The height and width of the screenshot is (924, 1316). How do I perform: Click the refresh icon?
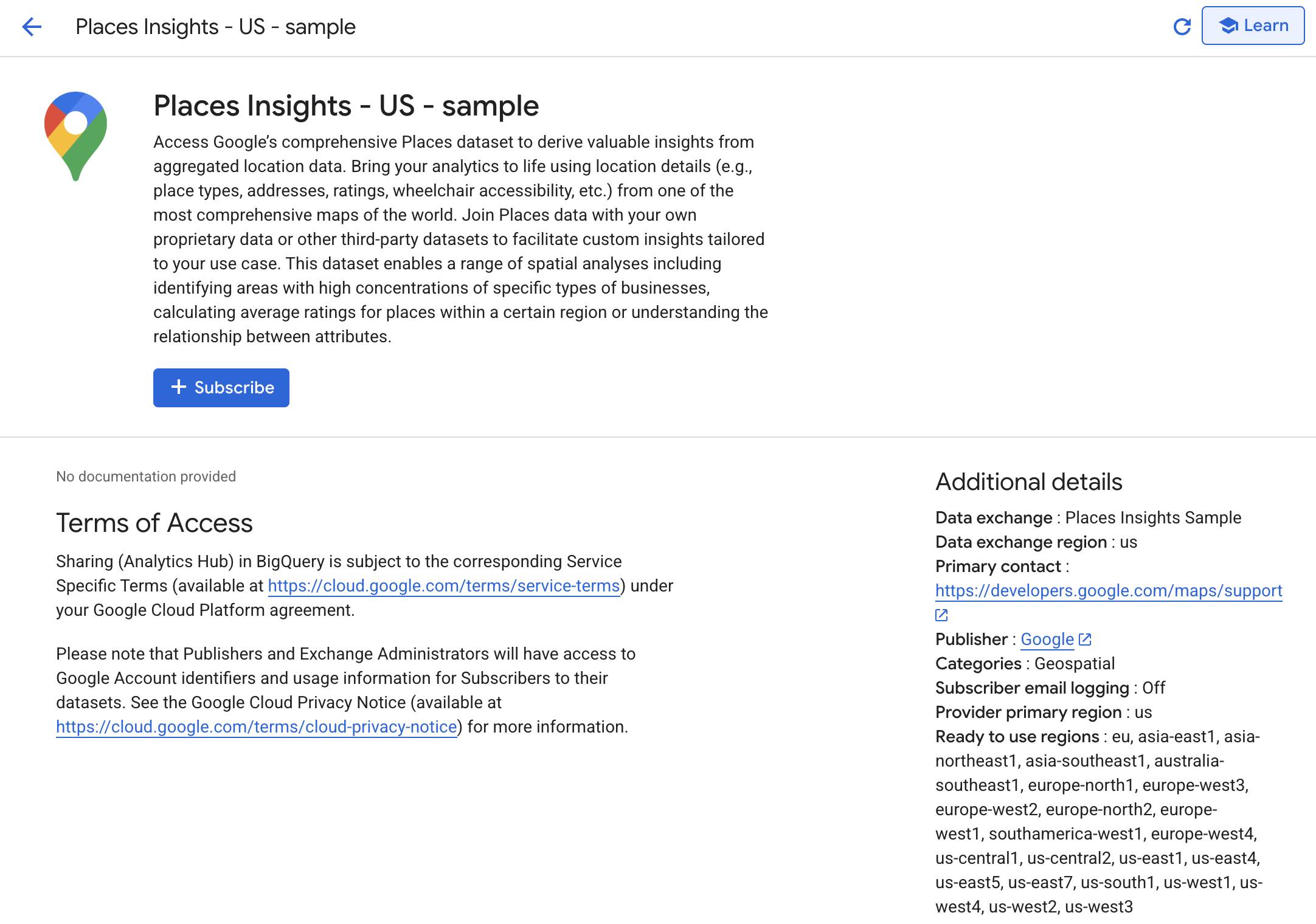click(1182, 27)
